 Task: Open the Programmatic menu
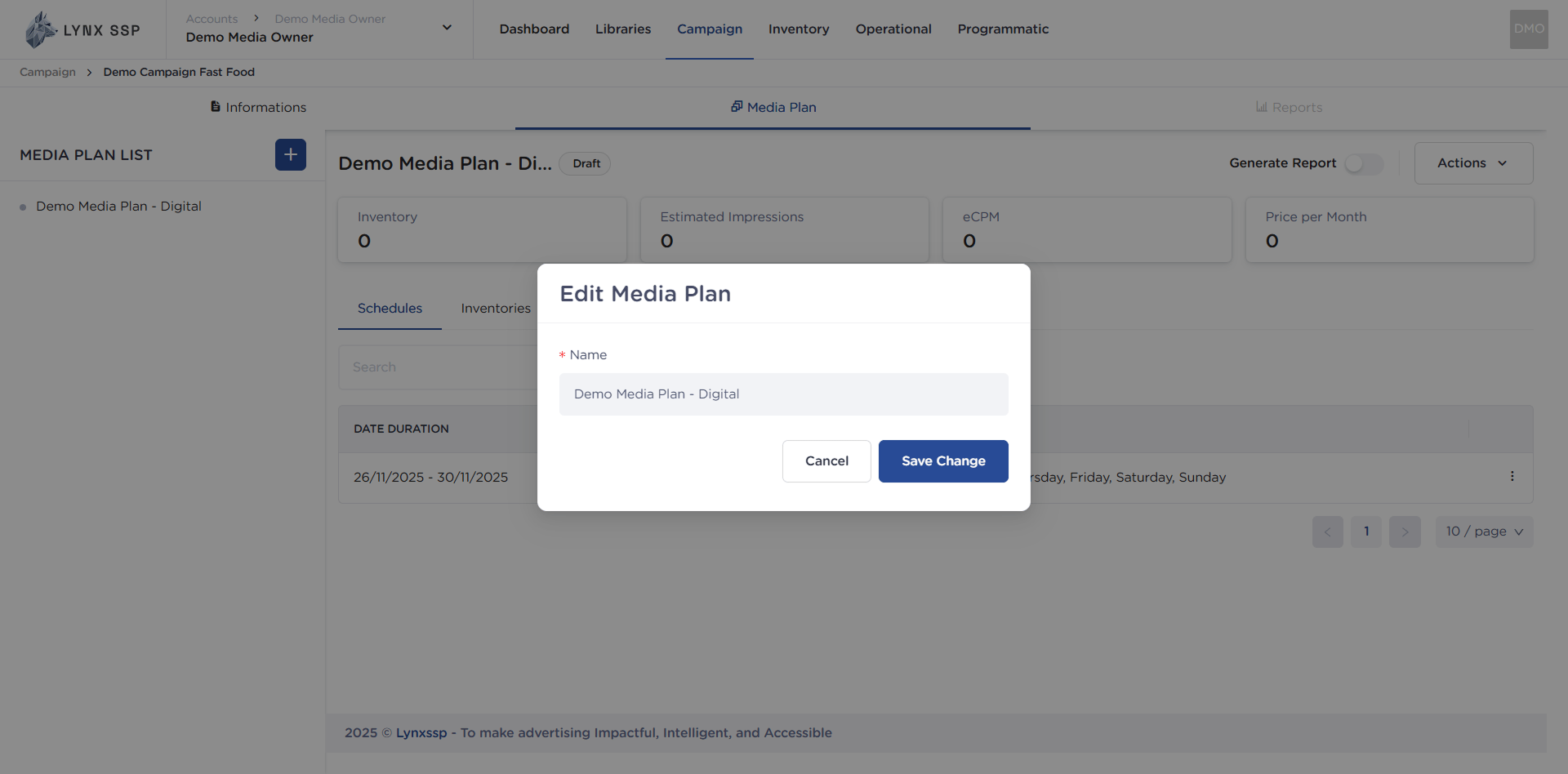(x=1003, y=29)
